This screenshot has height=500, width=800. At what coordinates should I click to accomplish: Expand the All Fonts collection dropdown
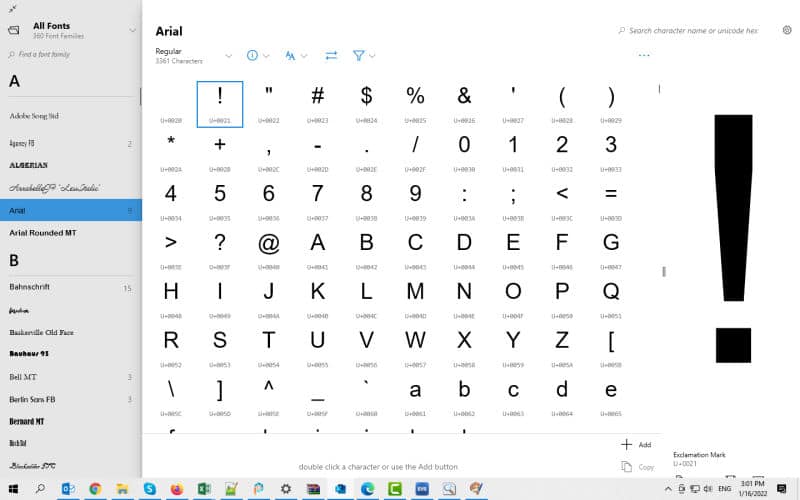coord(132,31)
